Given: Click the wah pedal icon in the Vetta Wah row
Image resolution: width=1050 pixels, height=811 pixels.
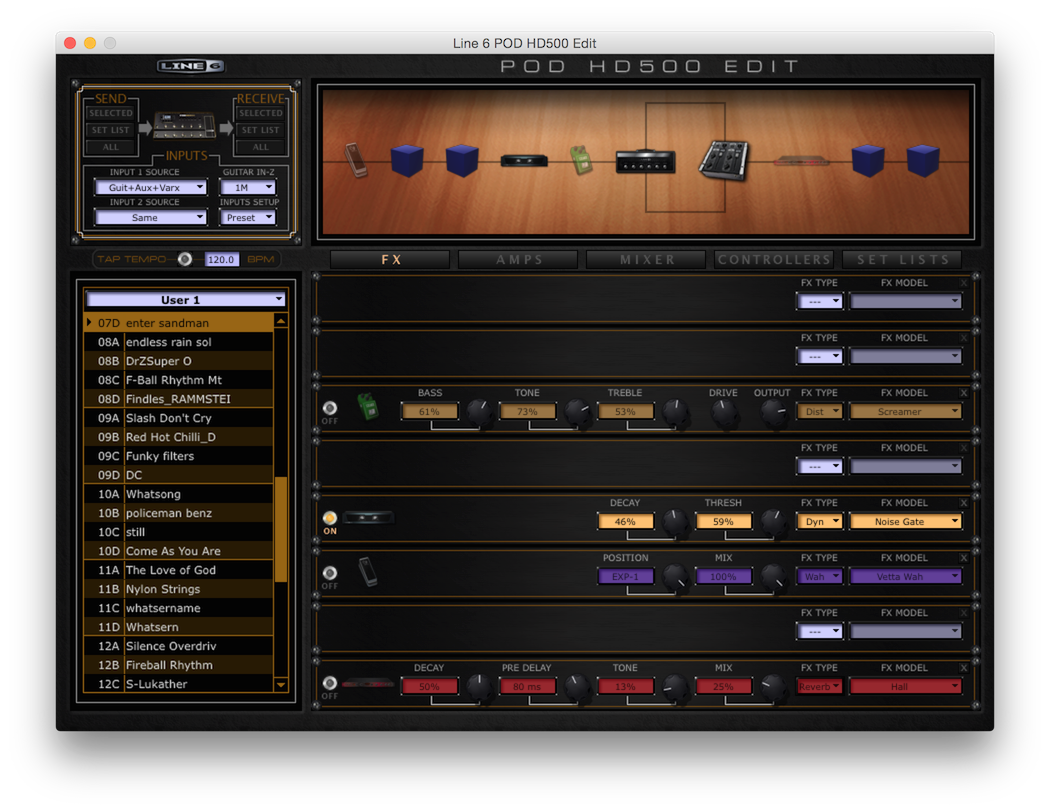Looking at the screenshot, I should 368,572.
